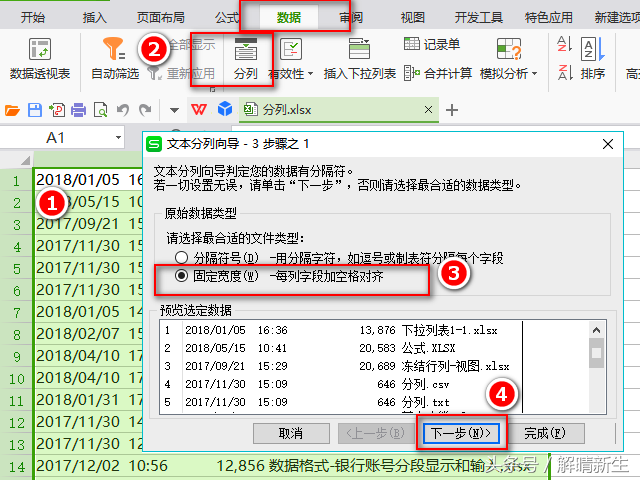Close the 分列.xlsx tab
Viewport: 640px width, 480px height.
click(428, 109)
